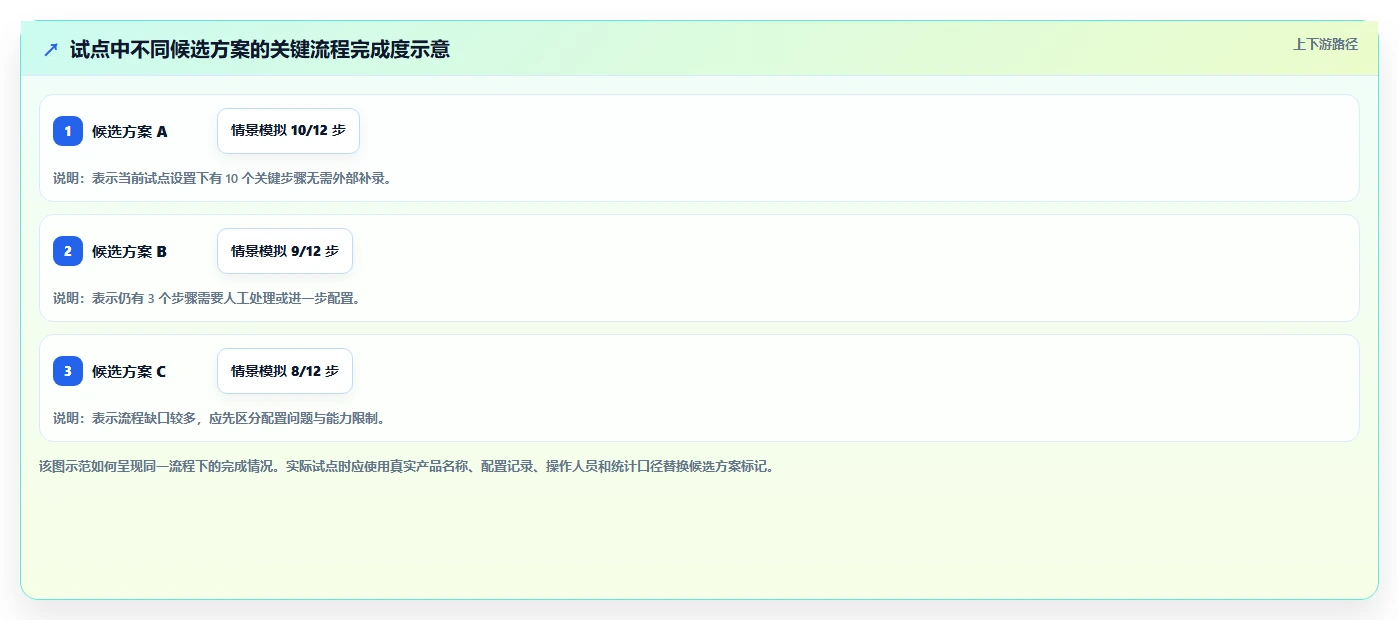Click the 候选方案 B label

130,251
